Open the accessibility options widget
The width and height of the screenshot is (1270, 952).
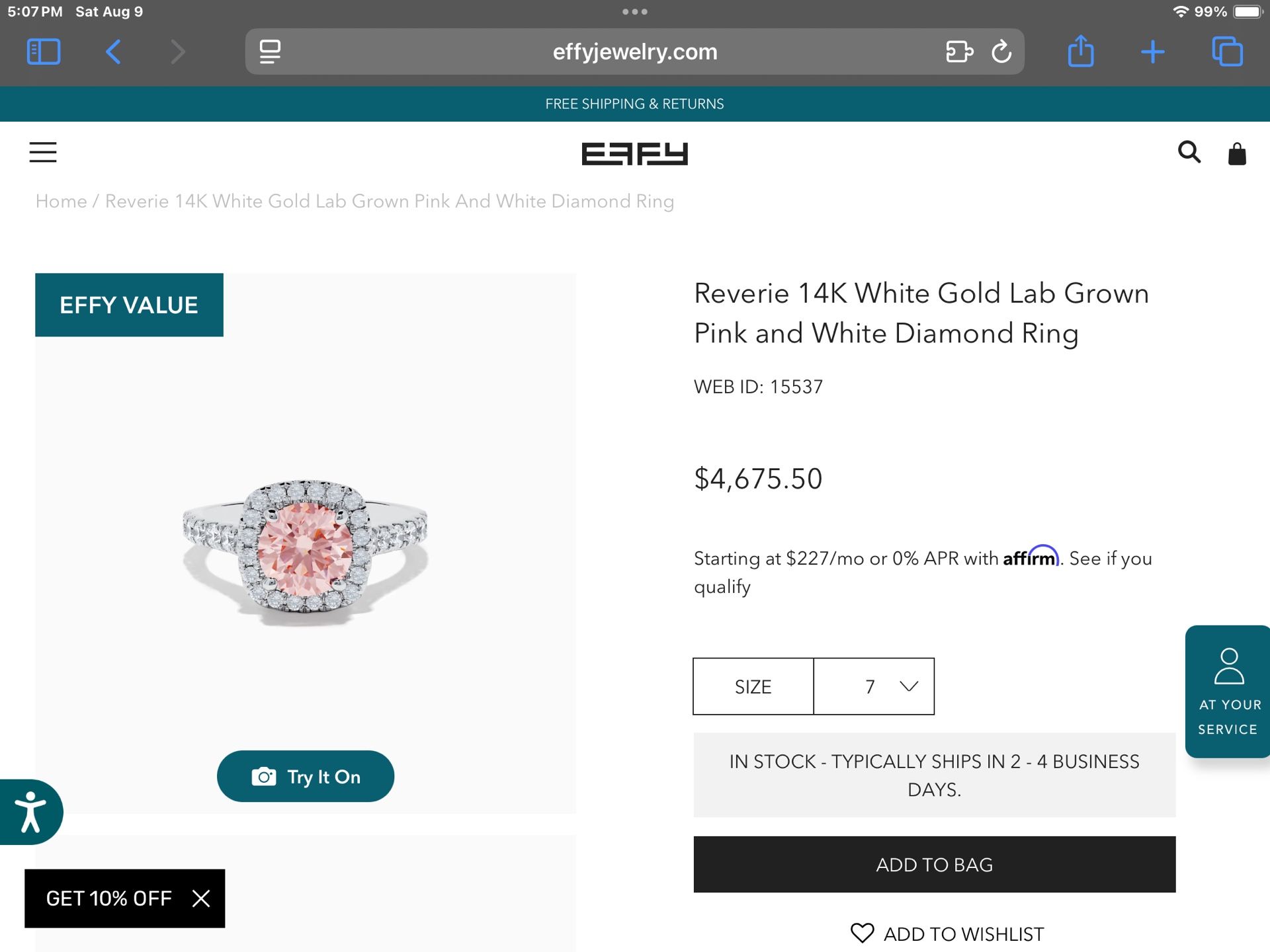[30, 812]
